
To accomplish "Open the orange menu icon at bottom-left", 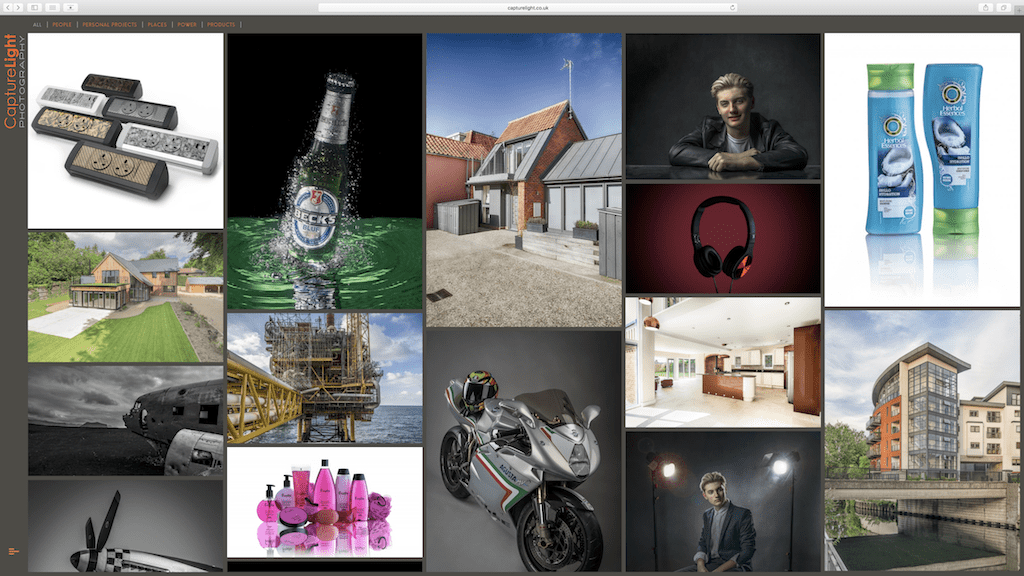I will (x=13, y=552).
